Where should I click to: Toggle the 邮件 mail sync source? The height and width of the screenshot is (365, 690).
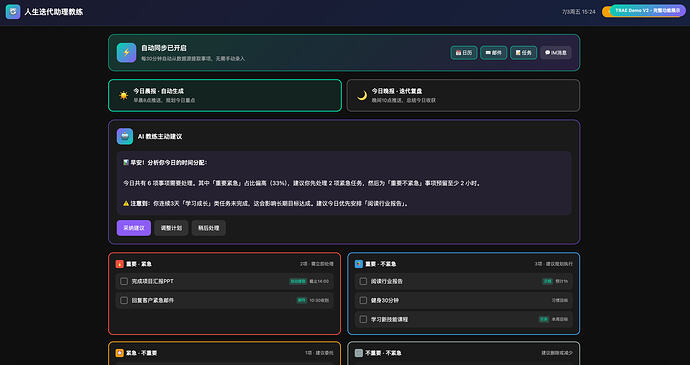(x=494, y=52)
